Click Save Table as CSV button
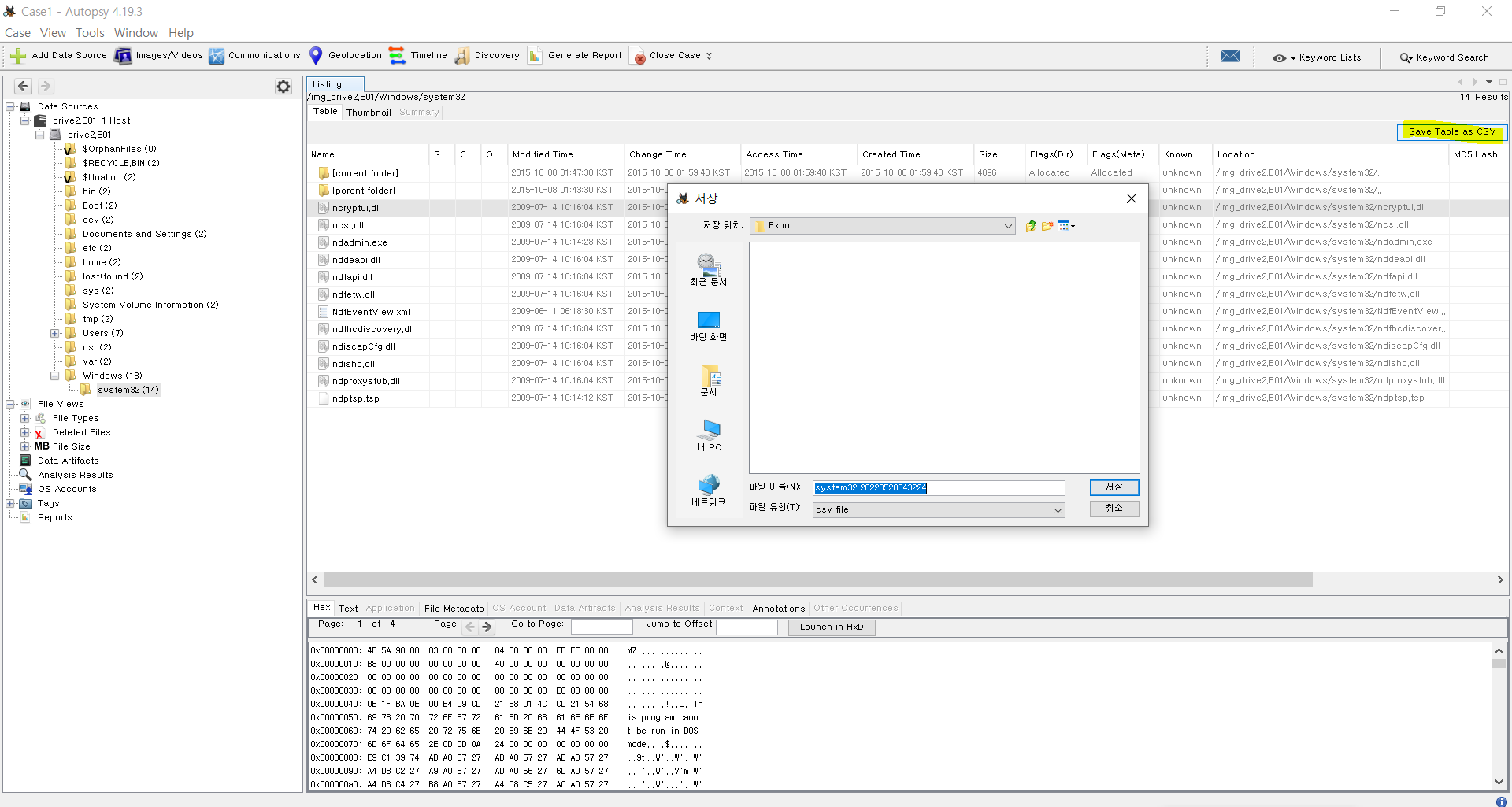Viewport: 1512px width, 807px height. point(1451,131)
